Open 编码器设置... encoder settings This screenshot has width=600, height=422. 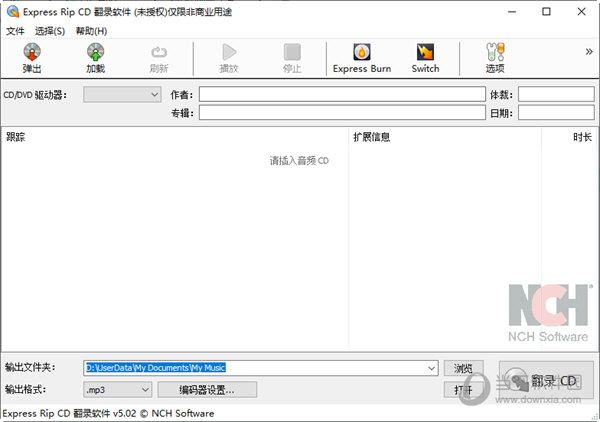click(207, 390)
